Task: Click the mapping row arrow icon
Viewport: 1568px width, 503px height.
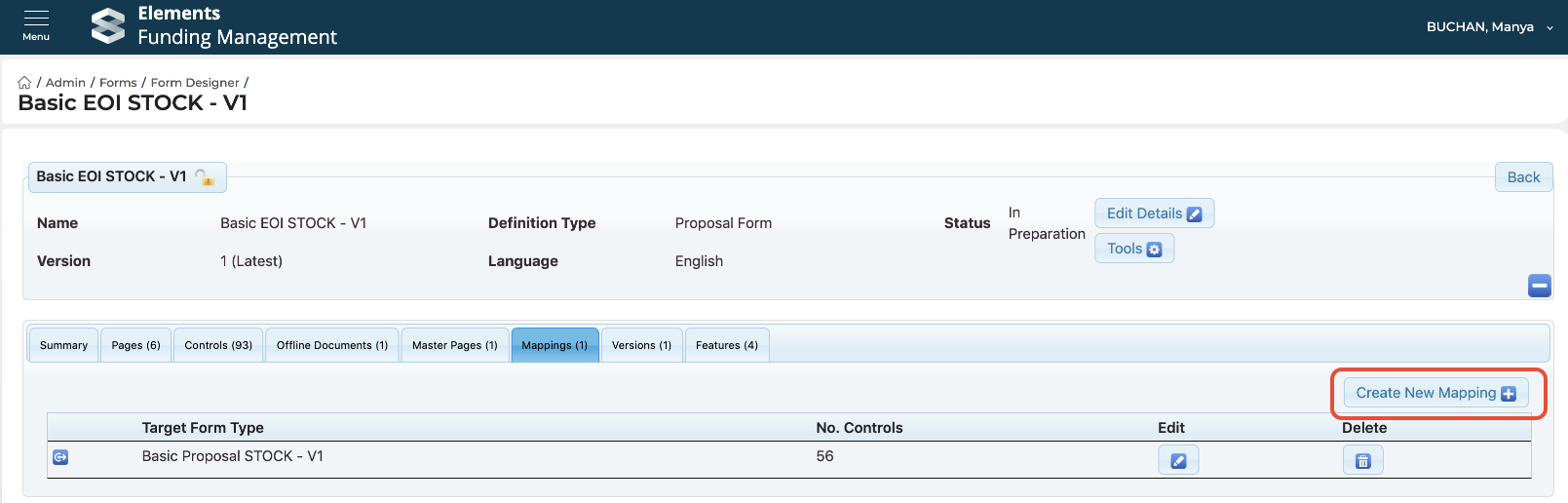Action: 60,457
